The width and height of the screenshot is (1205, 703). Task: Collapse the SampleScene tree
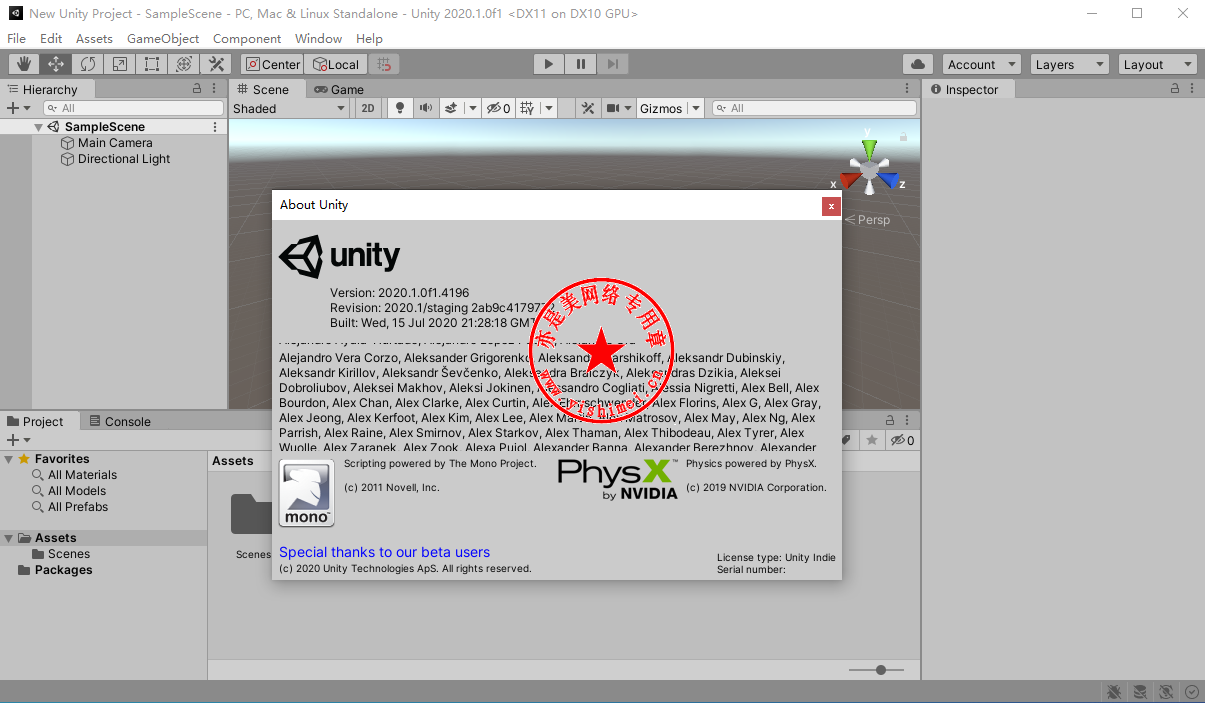pyautogui.click(x=39, y=127)
